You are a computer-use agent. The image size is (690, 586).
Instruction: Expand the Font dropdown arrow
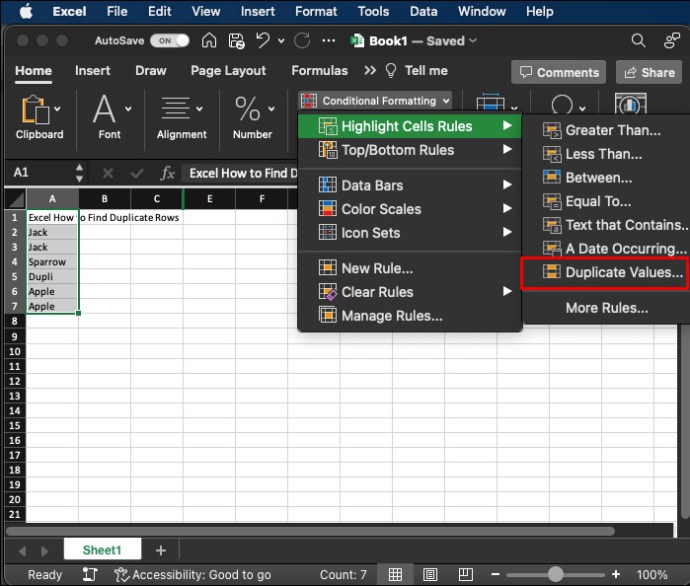click(128, 108)
